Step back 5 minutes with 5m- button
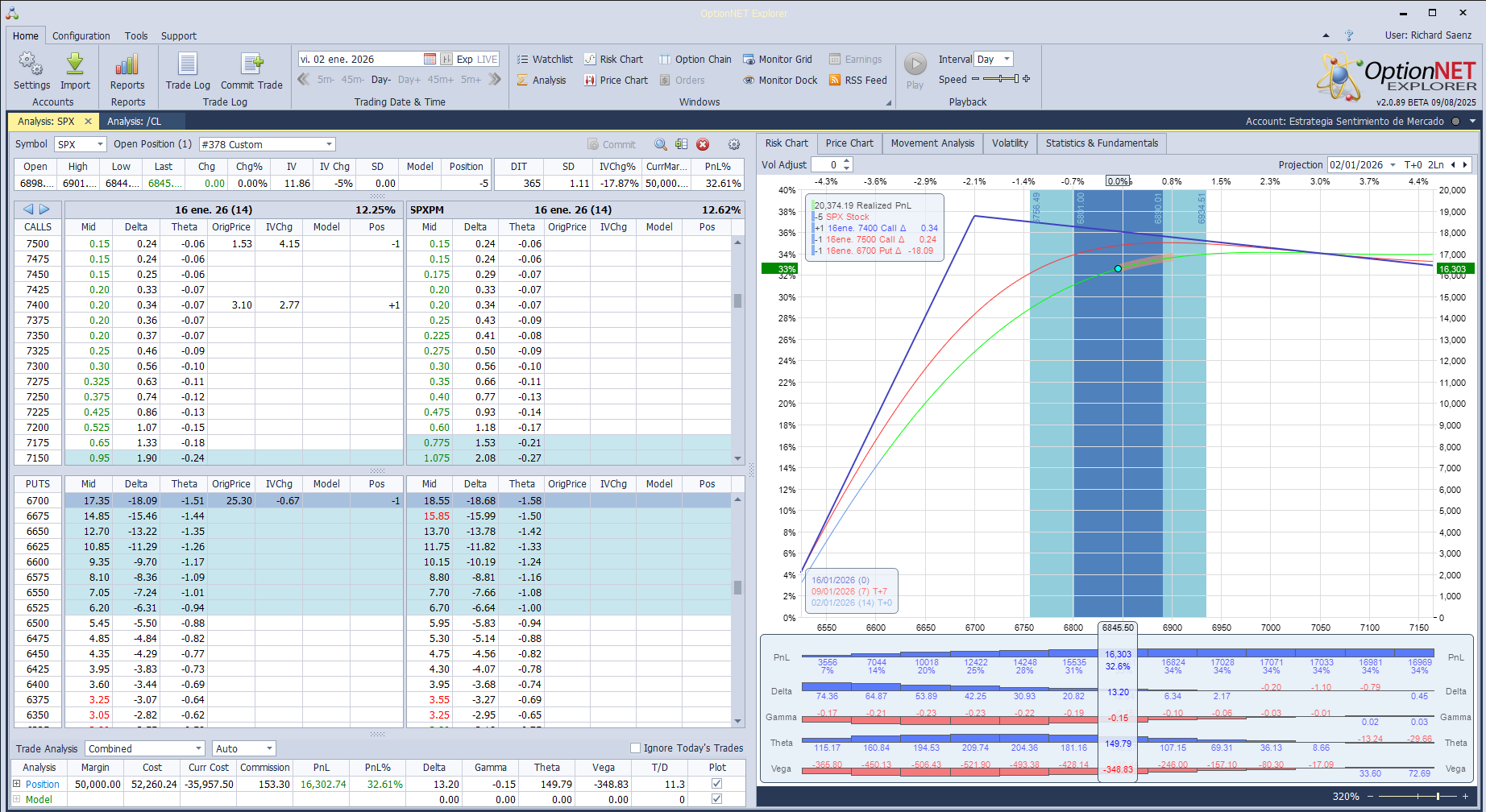This screenshot has width=1486, height=812. pos(326,80)
